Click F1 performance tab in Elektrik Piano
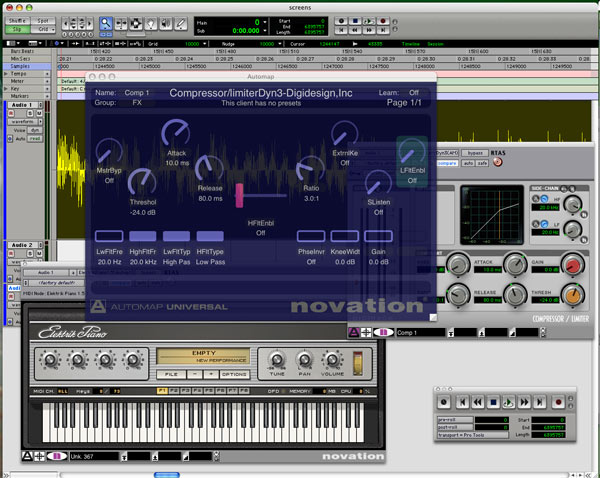Viewport: 600px width, 478px height. (162, 391)
